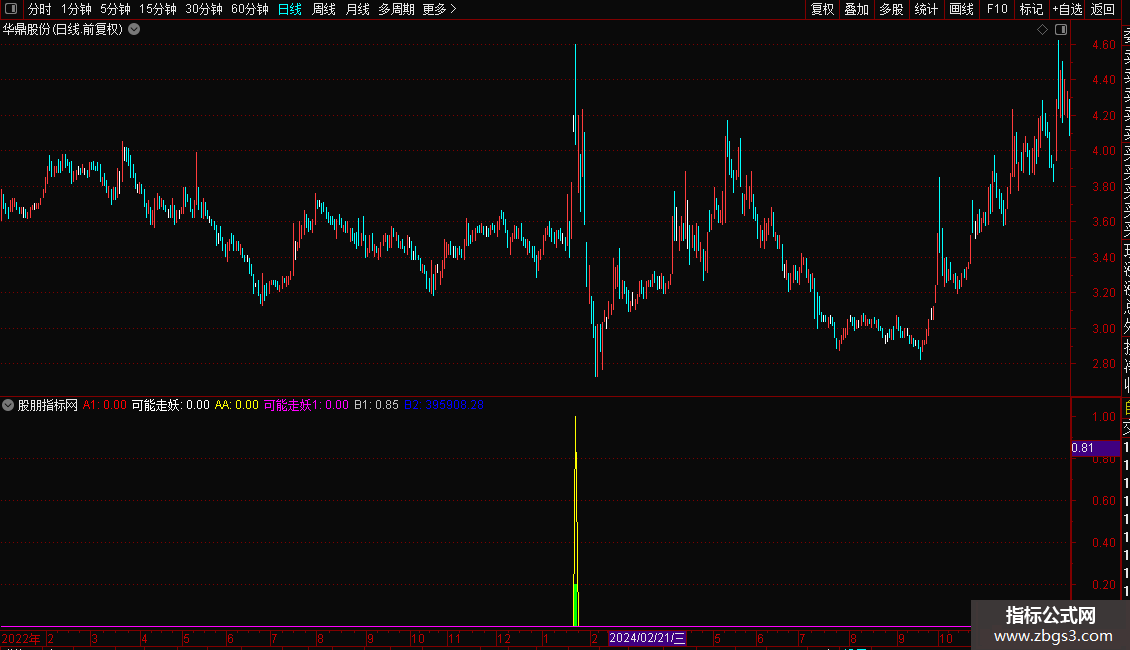This screenshot has height=650, width=1130.
Task: Click the B2: 395908.28 blue value
Action: (444, 405)
